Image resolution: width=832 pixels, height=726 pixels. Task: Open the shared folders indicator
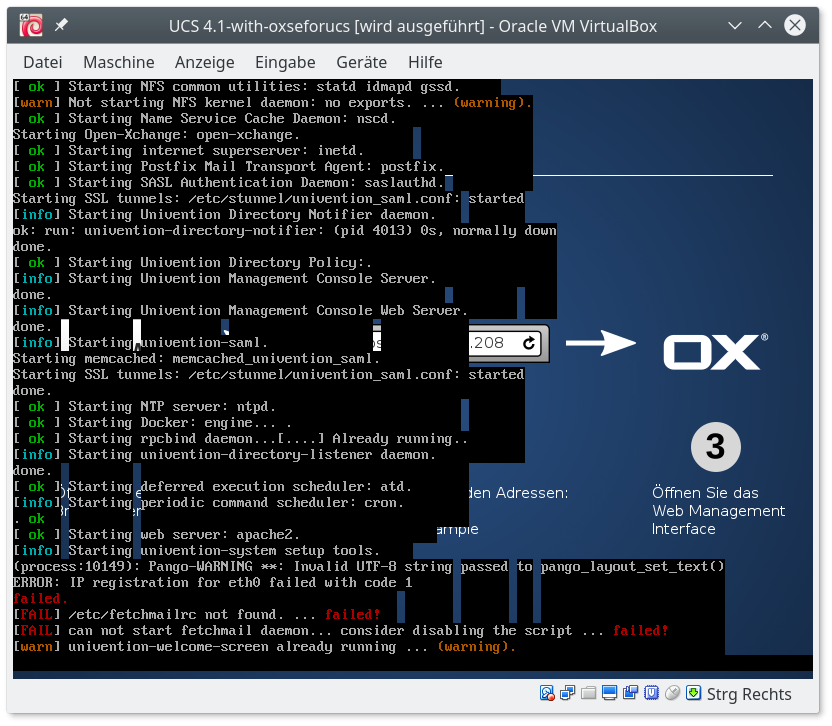[x=589, y=694]
